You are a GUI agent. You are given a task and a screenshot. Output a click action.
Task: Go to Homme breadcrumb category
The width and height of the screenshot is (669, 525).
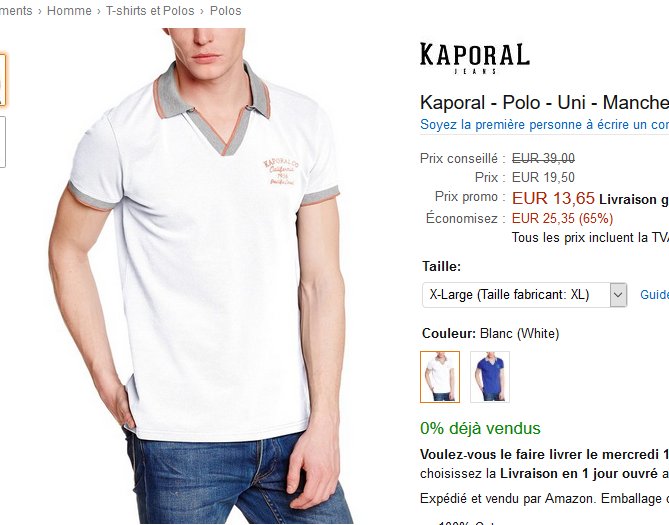[x=69, y=11]
